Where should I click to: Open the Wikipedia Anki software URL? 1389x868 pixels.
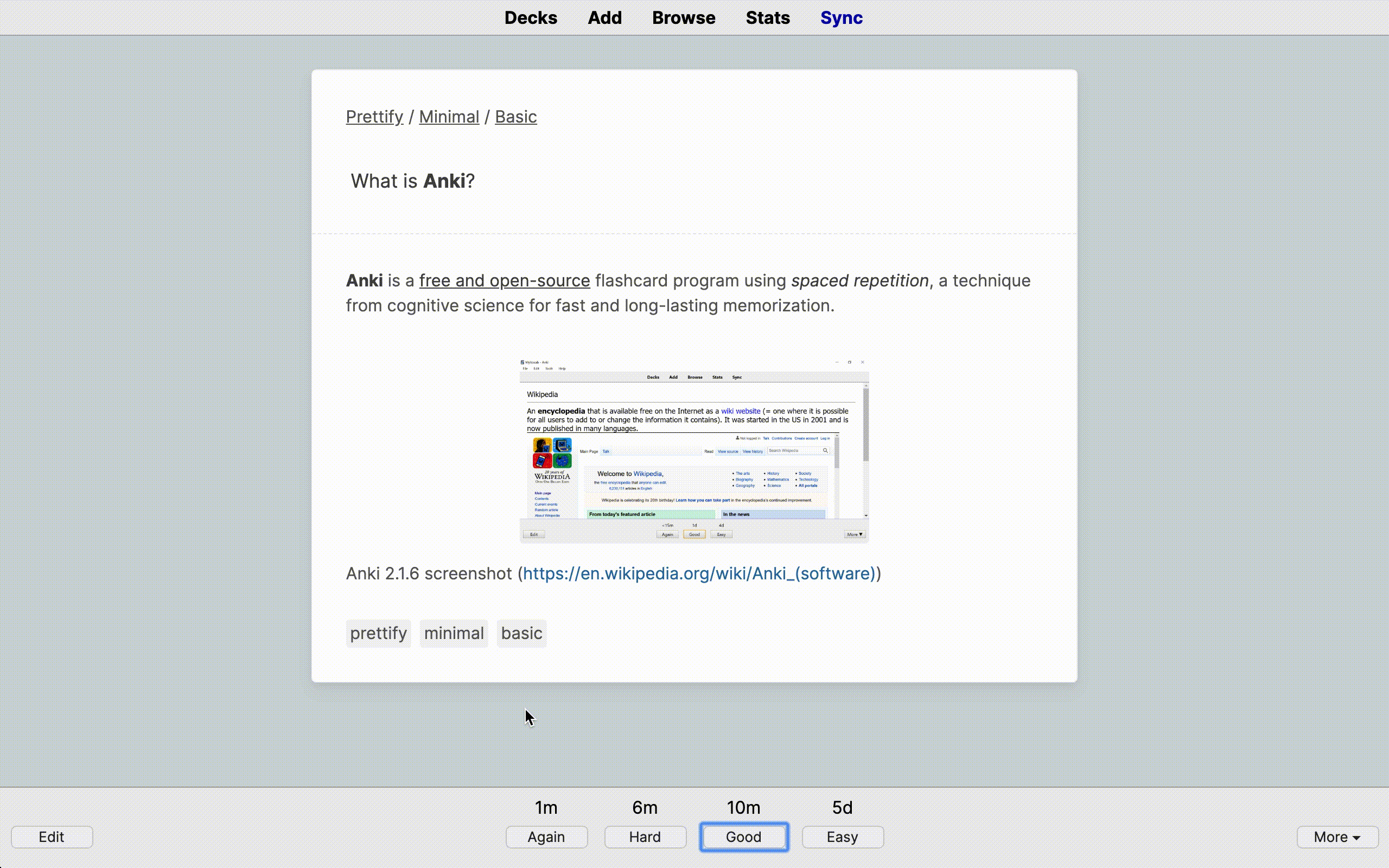tap(698, 573)
